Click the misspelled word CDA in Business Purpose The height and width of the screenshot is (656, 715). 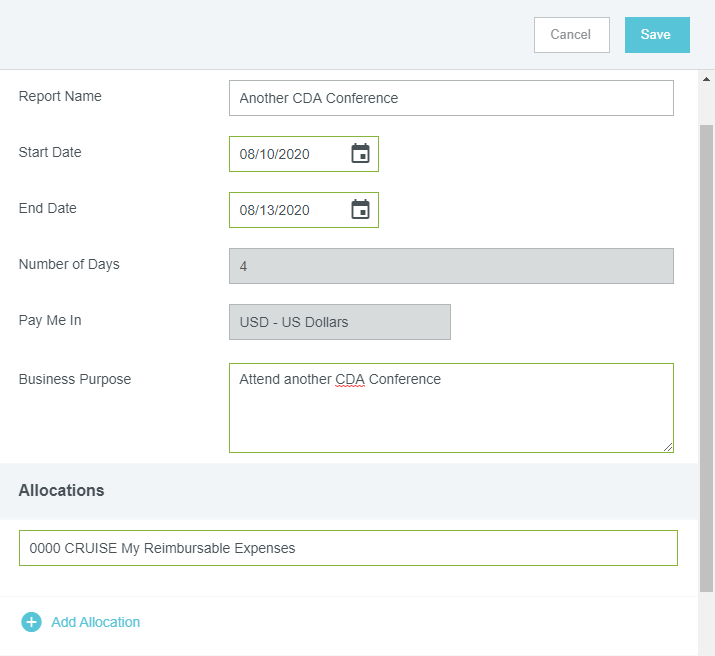[350, 380]
